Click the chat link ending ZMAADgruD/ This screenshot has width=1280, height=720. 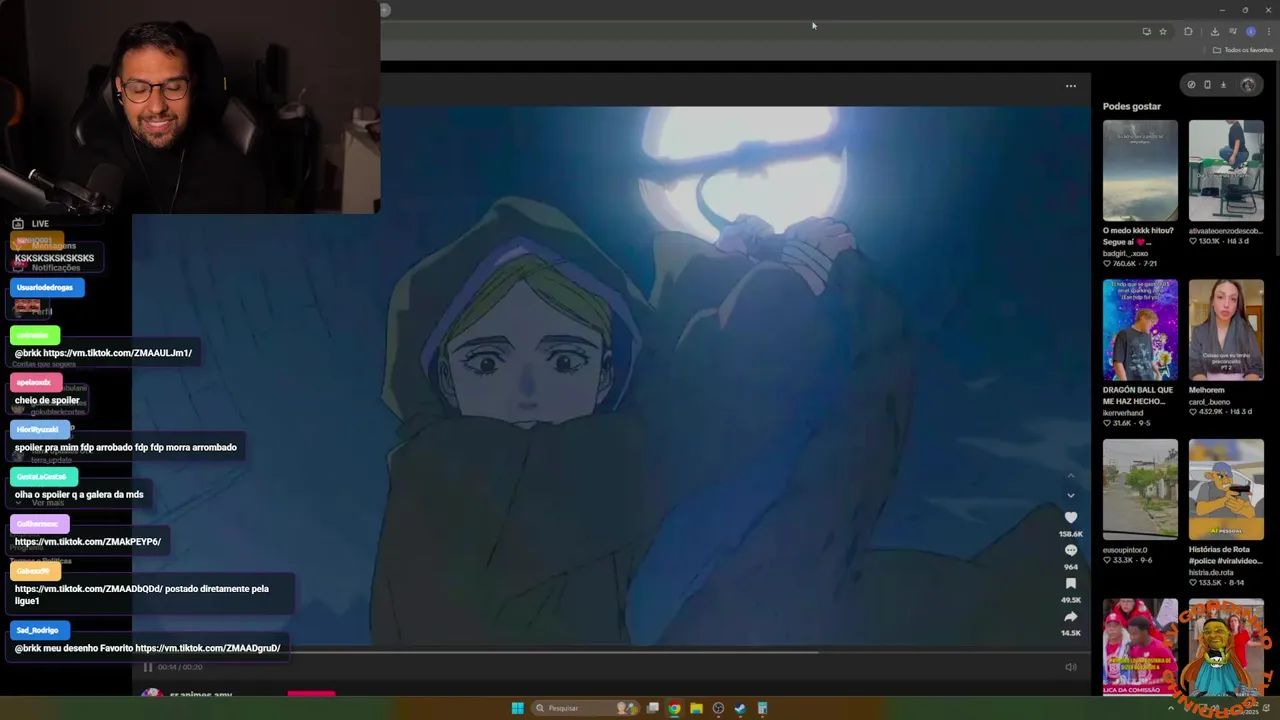[208, 648]
